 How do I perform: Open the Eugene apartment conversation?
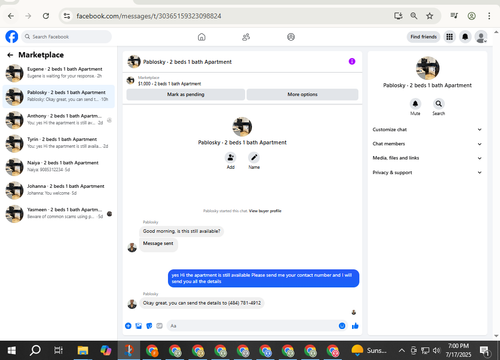[x=59, y=73]
